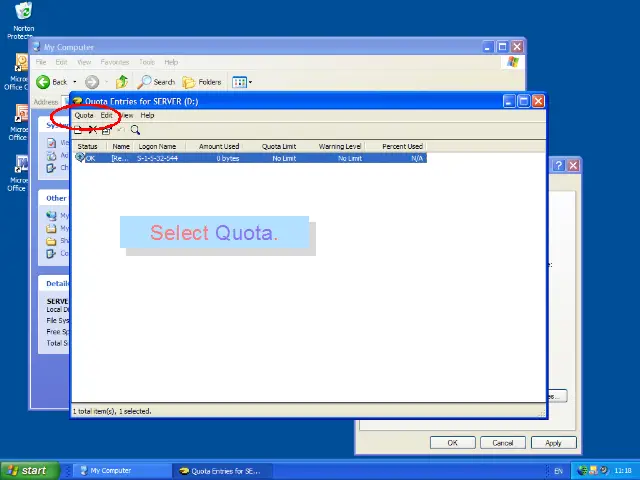
Task: Open quota entry Properties toolbar icon
Action: tap(106, 130)
